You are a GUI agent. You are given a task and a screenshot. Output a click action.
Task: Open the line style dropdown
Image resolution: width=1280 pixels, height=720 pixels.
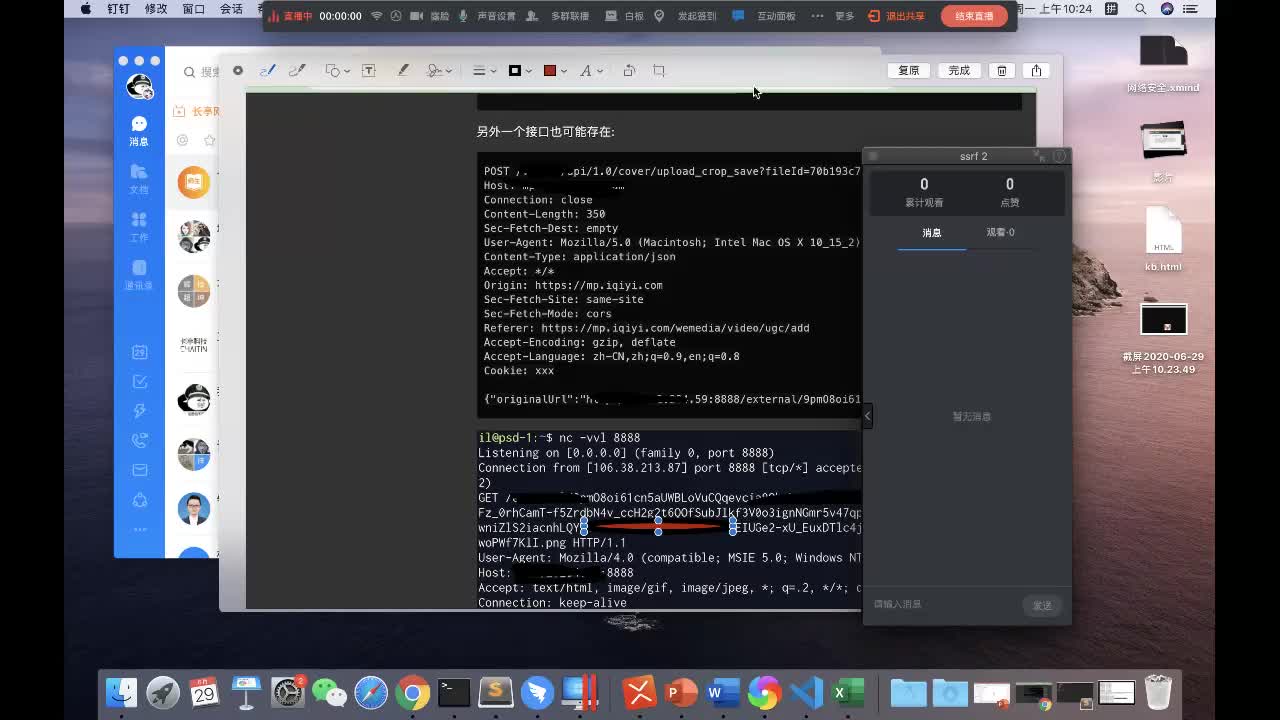pos(484,71)
